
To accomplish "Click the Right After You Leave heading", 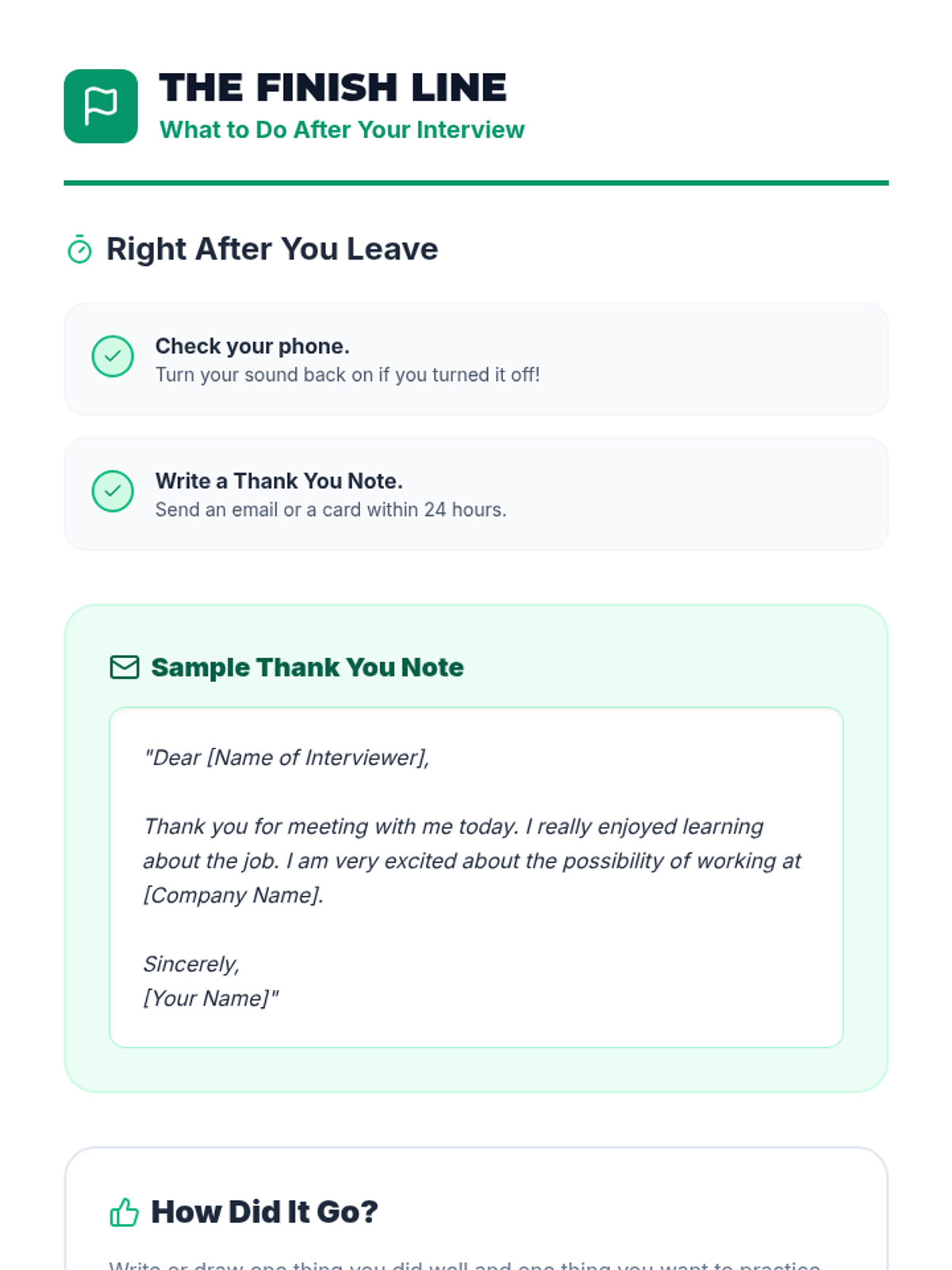I will pos(272,249).
